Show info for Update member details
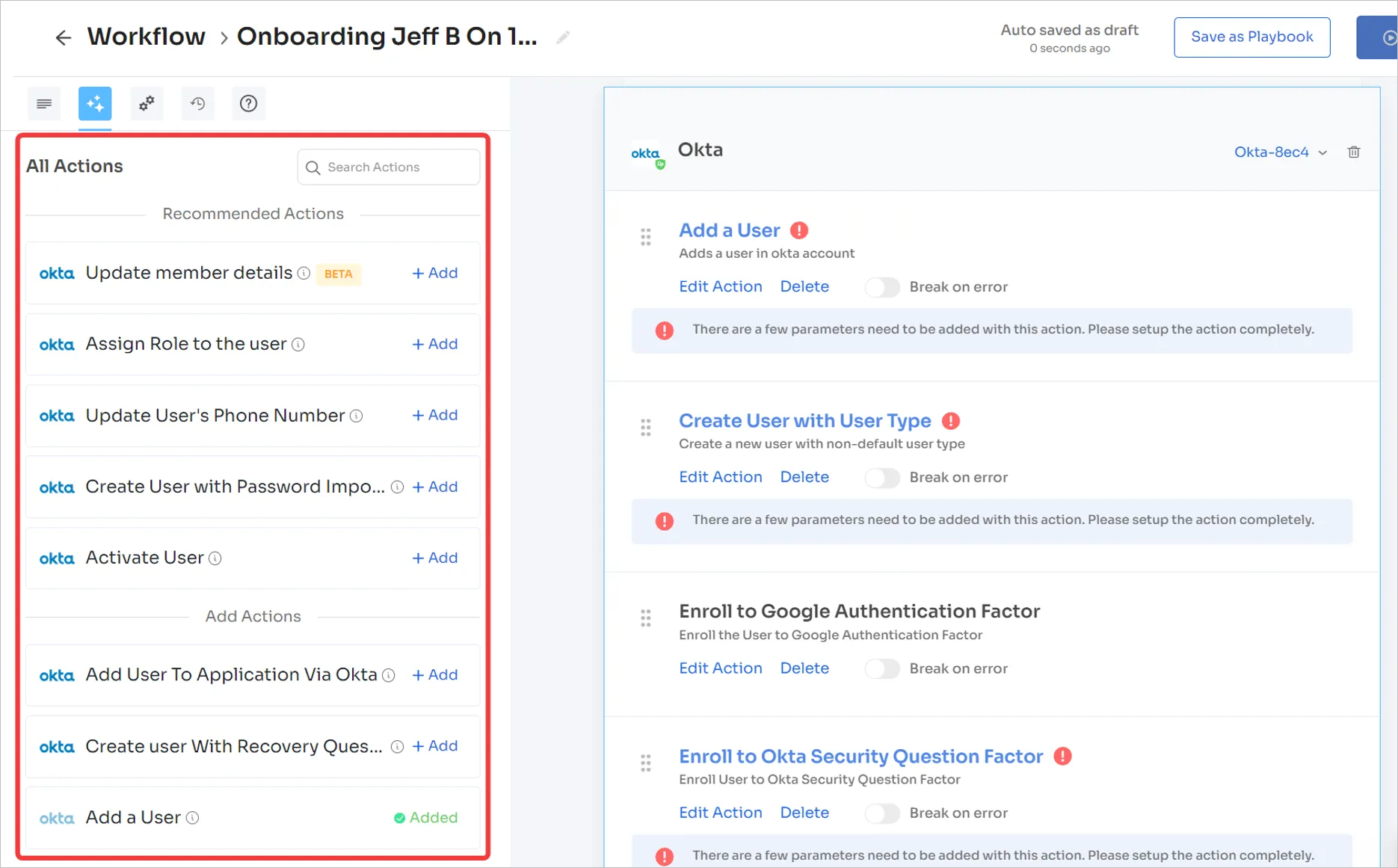Screen dimensions: 1398x868 click(304, 274)
